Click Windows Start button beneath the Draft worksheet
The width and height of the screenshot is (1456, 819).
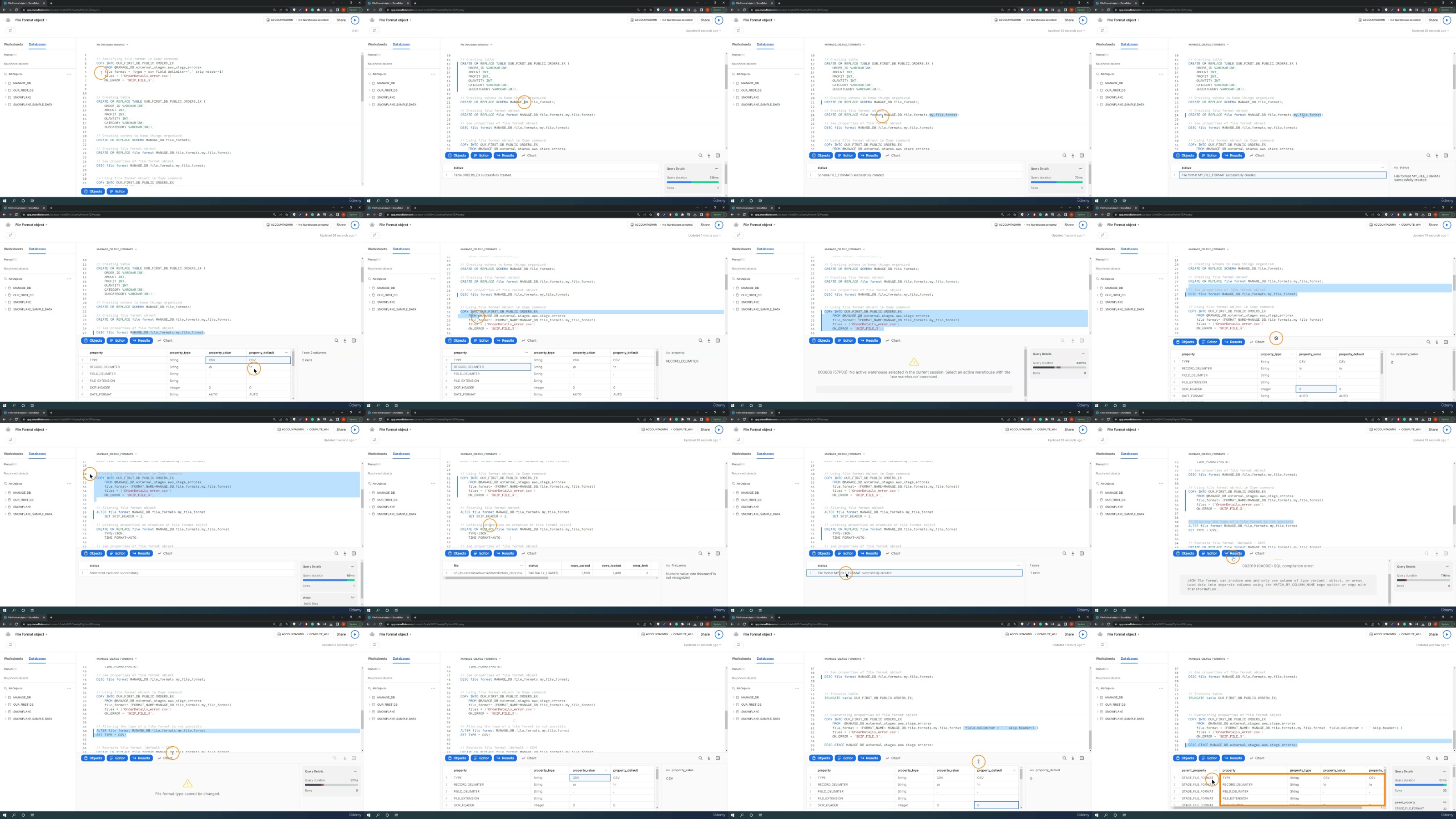(x=5, y=201)
